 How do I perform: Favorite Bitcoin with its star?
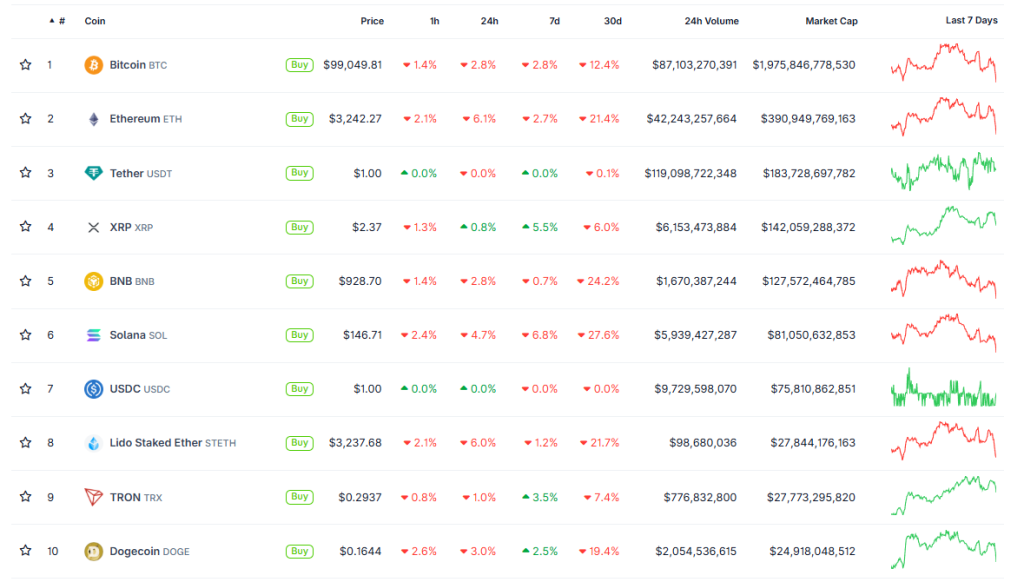tap(25, 65)
